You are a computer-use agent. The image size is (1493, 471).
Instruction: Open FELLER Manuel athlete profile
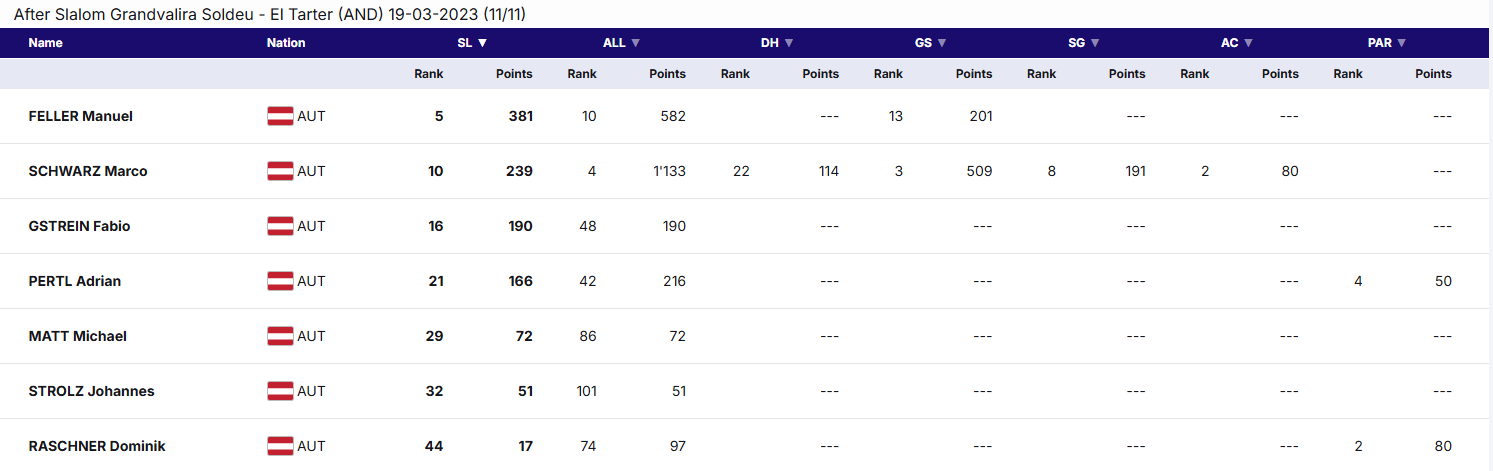pyautogui.click(x=81, y=116)
